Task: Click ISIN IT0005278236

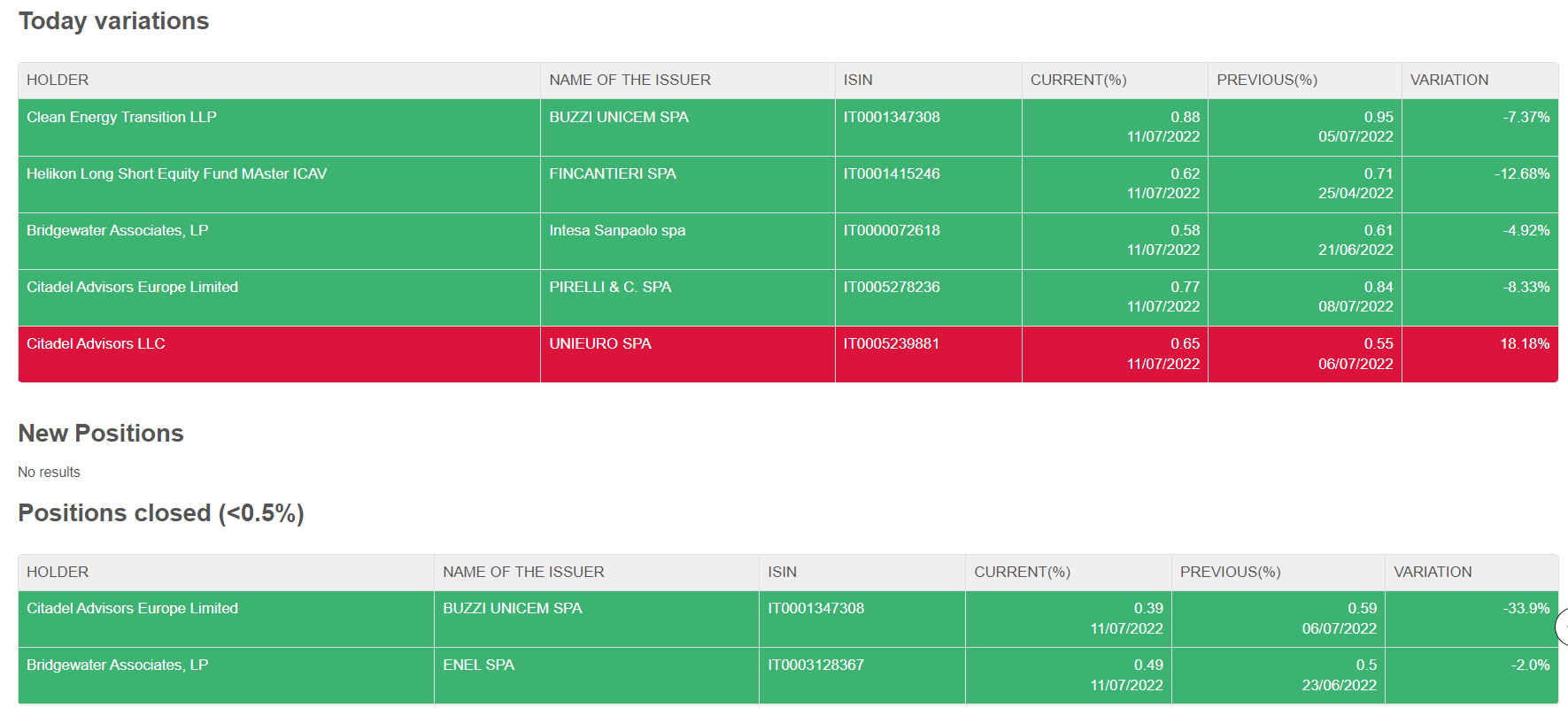Action: click(892, 287)
